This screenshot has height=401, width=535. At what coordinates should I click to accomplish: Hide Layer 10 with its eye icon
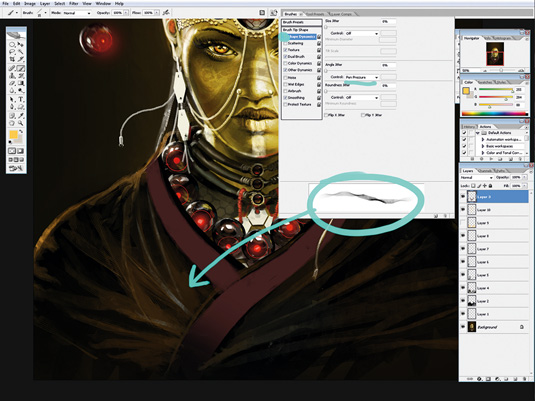pyautogui.click(x=463, y=210)
